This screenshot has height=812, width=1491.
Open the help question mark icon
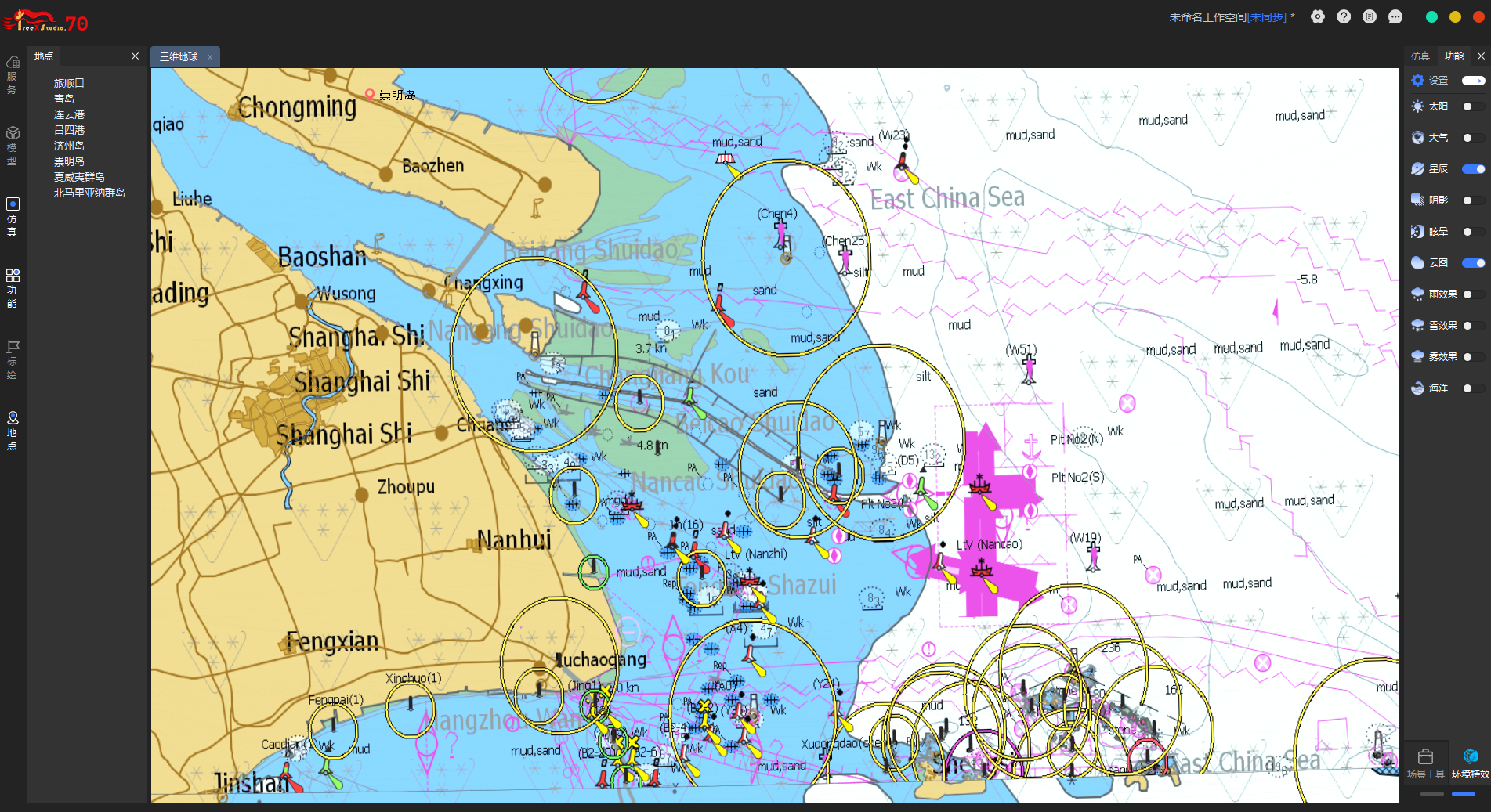click(1344, 16)
